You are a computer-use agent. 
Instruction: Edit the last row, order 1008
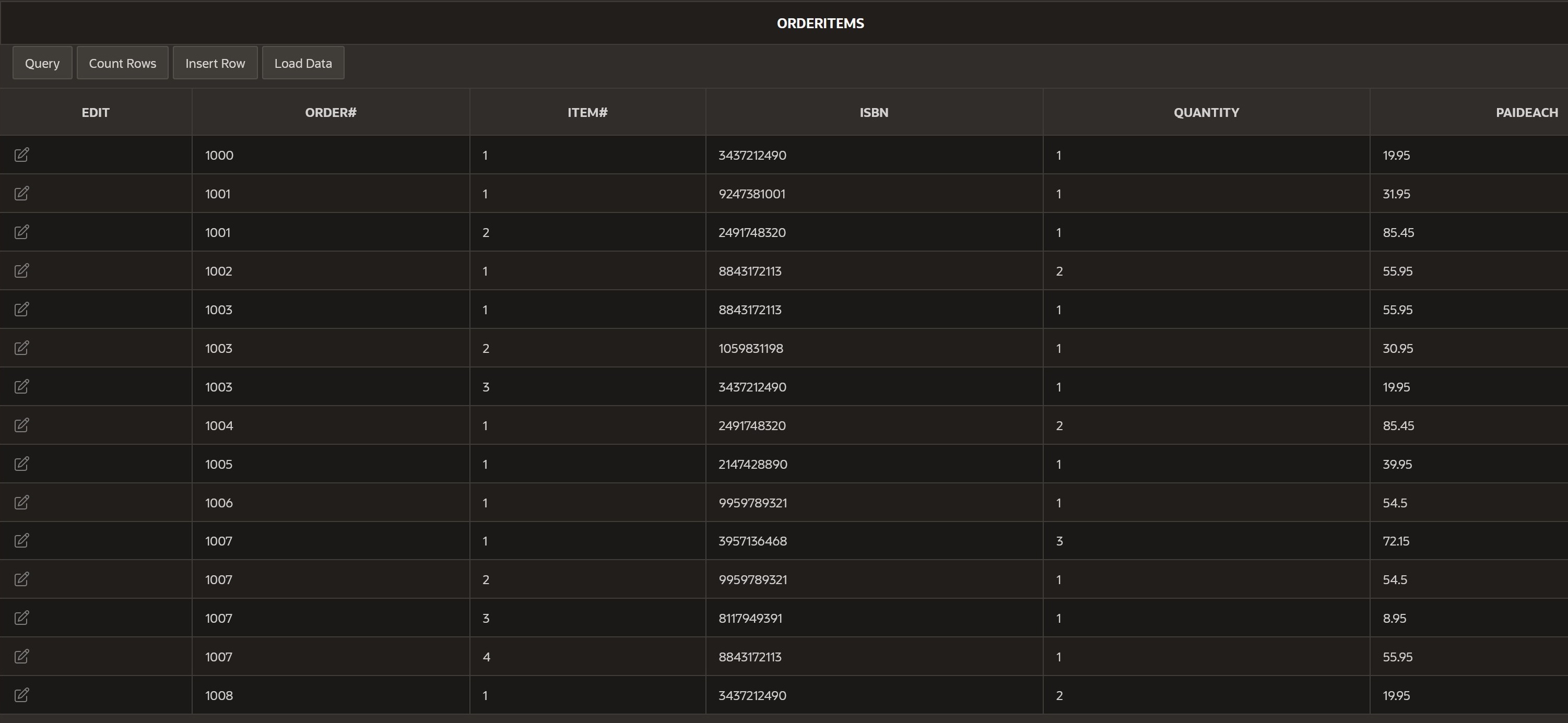pos(21,694)
